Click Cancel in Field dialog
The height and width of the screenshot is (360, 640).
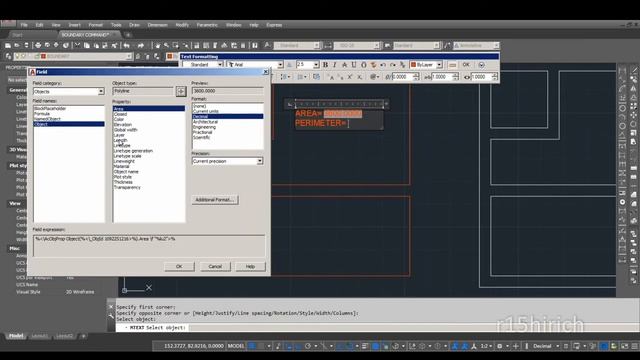coord(215,267)
